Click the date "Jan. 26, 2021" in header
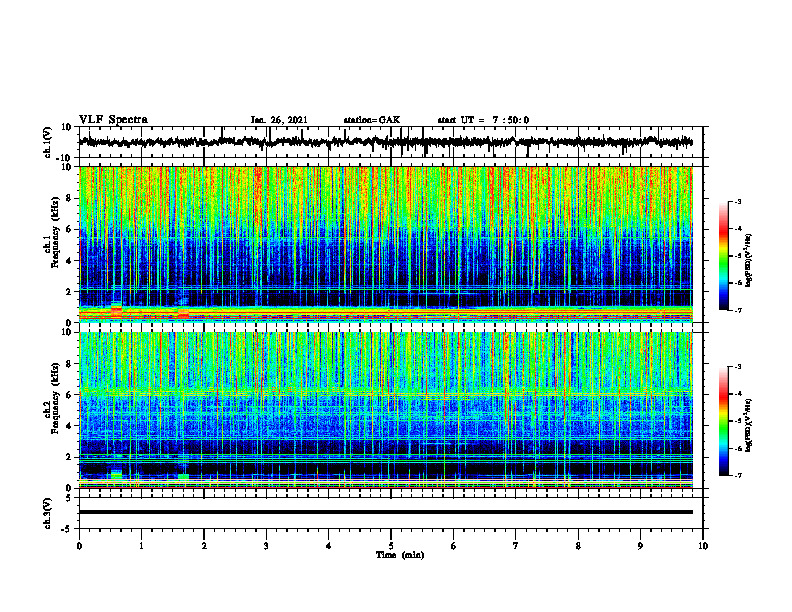Screen dimensions: 792x612 click(279, 120)
